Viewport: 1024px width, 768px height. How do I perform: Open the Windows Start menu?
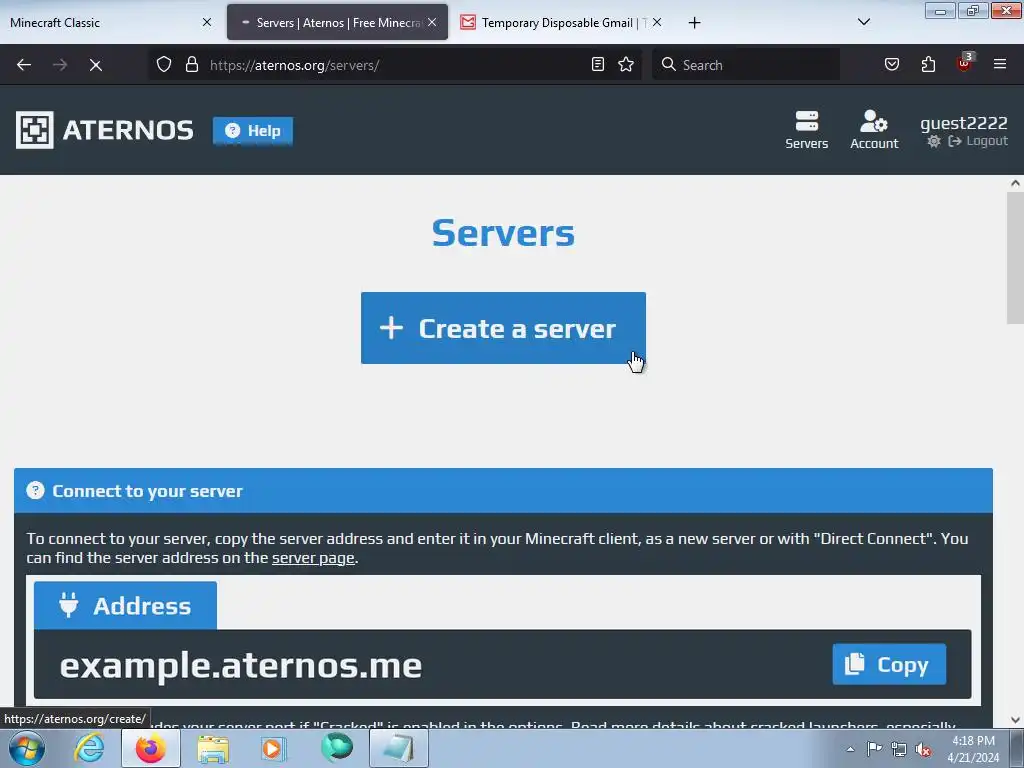[26, 748]
